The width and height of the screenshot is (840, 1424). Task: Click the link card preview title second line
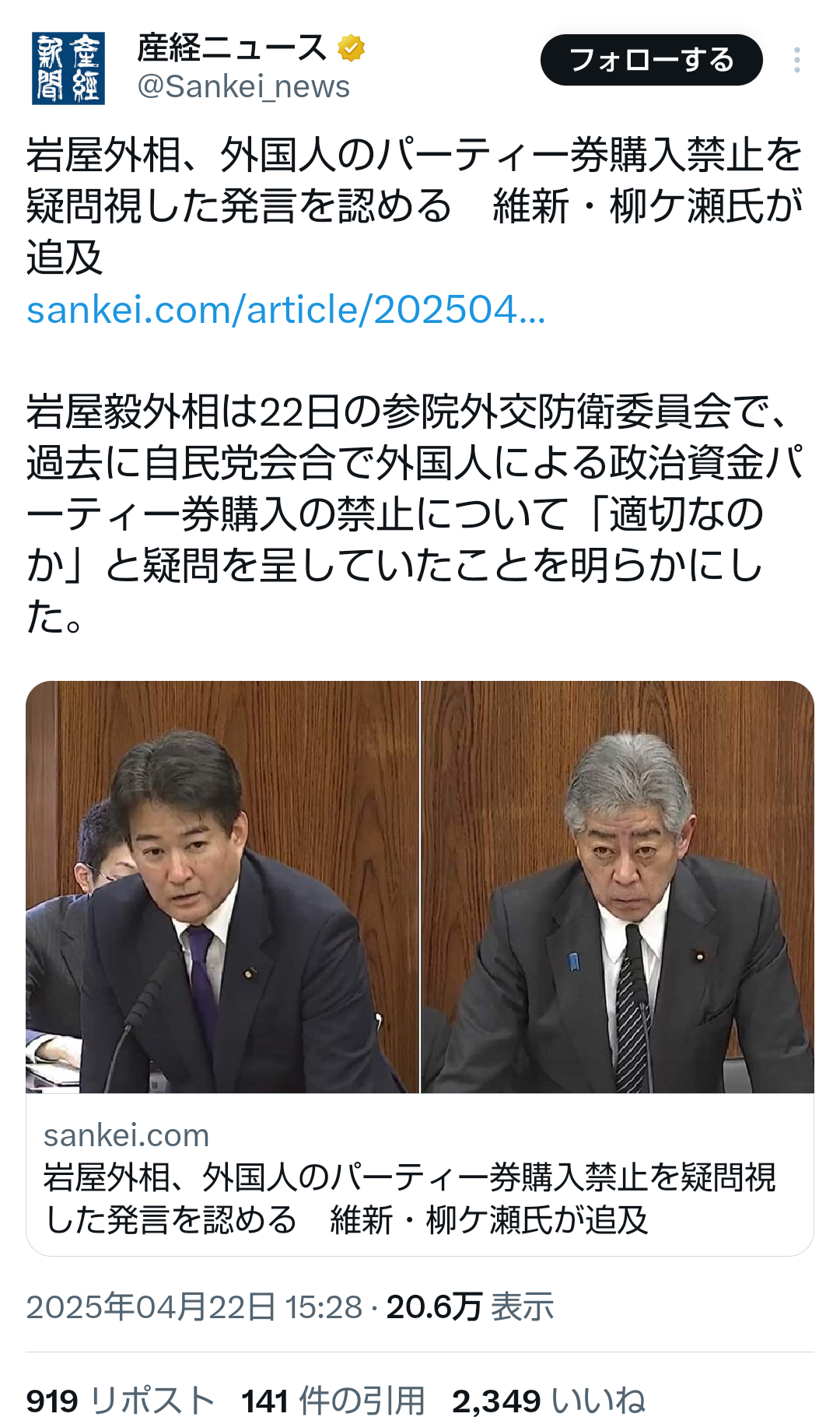pos(346,1219)
